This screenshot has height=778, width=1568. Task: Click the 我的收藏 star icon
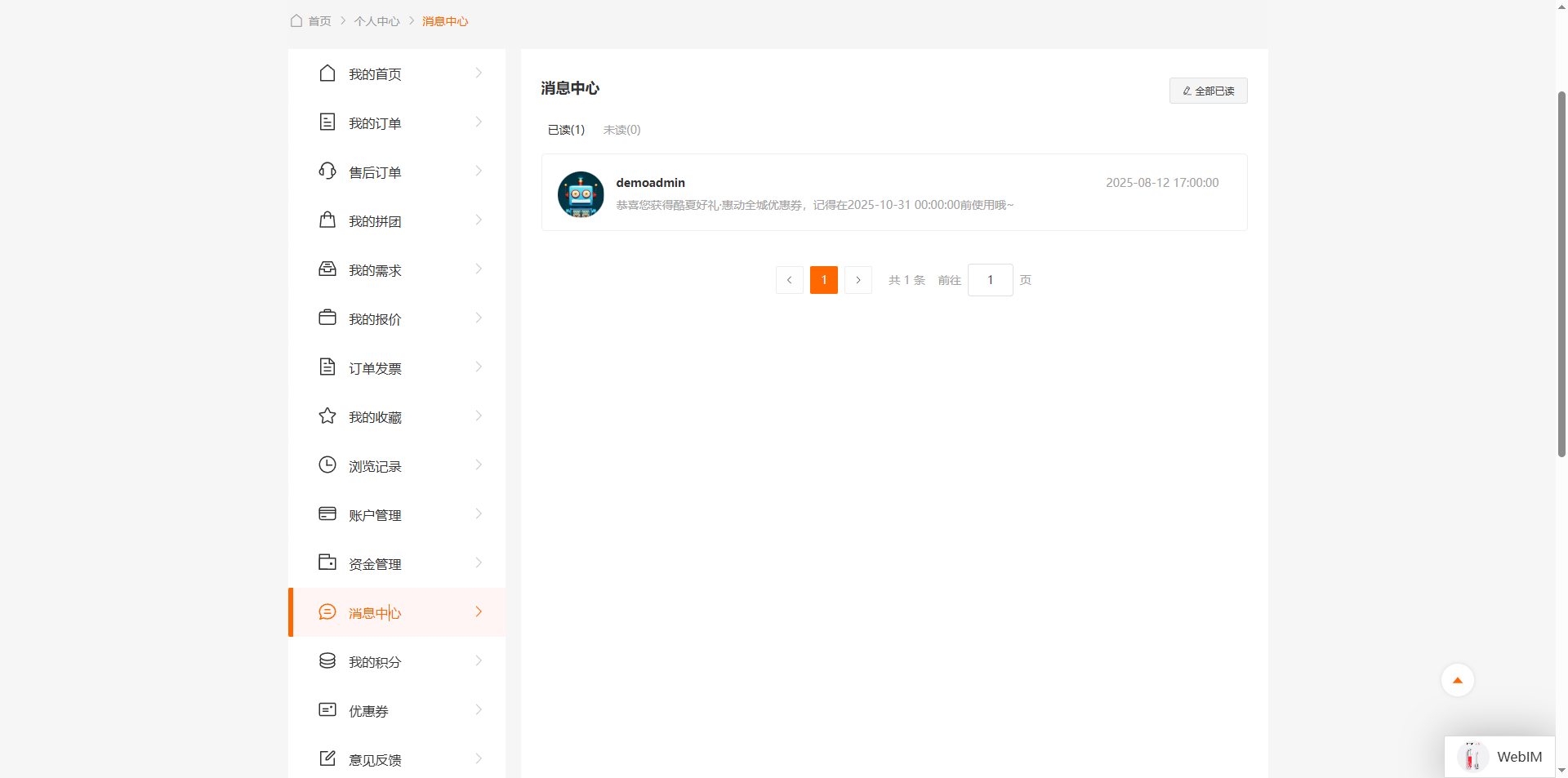pos(327,416)
